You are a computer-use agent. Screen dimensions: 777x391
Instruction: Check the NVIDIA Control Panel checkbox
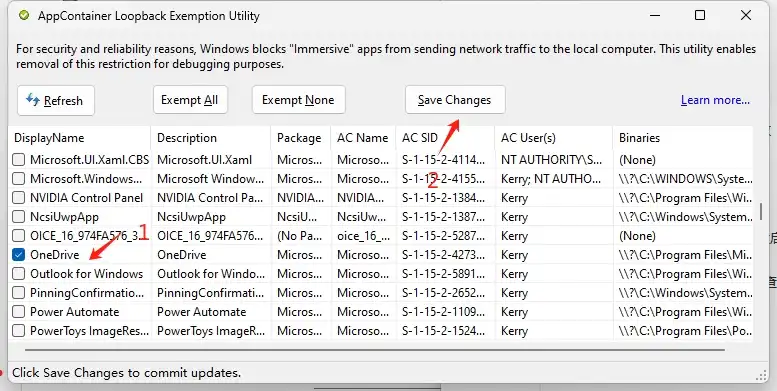(x=18, y=198)
